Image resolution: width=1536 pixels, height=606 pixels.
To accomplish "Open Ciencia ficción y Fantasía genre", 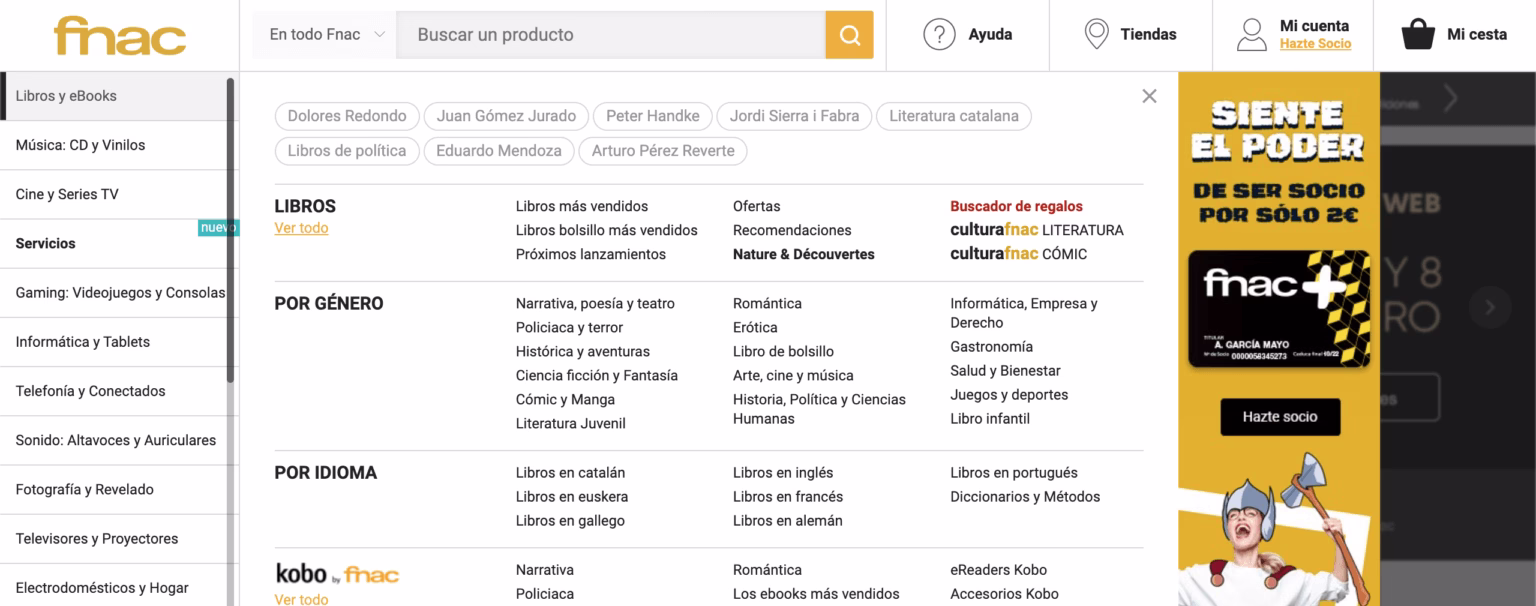I will 597,375.
